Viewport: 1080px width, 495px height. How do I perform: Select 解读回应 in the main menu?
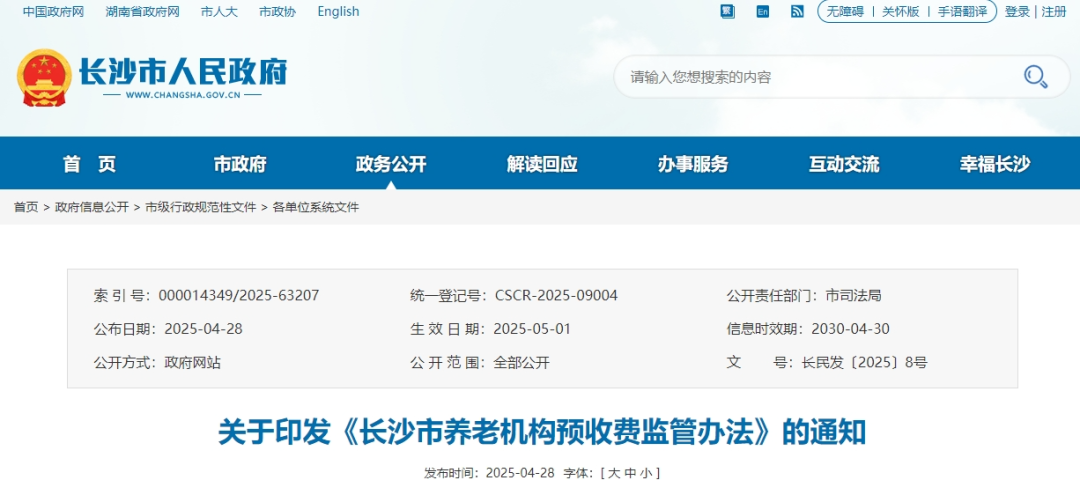pyautogui.click(x=542, y=165)
